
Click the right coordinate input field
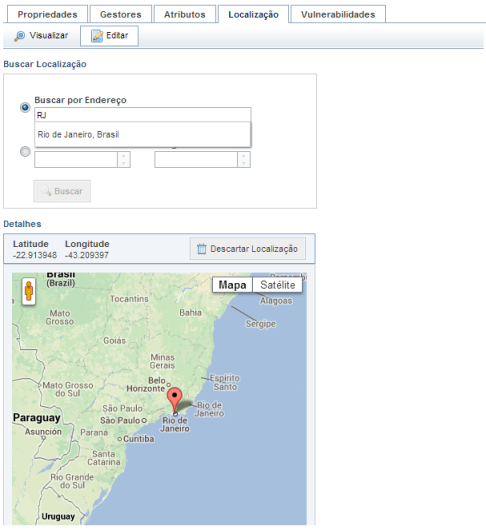(196, 160)
